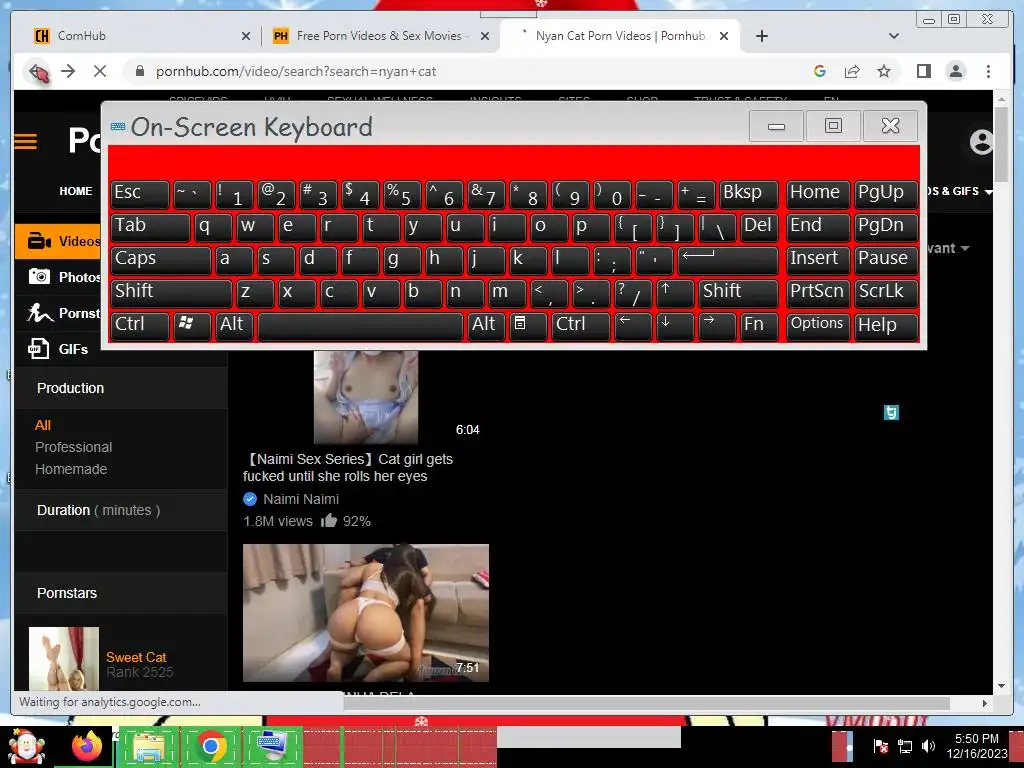Tap the space bar key
Image resolution: width=1024 pixels, height=768 pixels.
[x=360, y=325]
